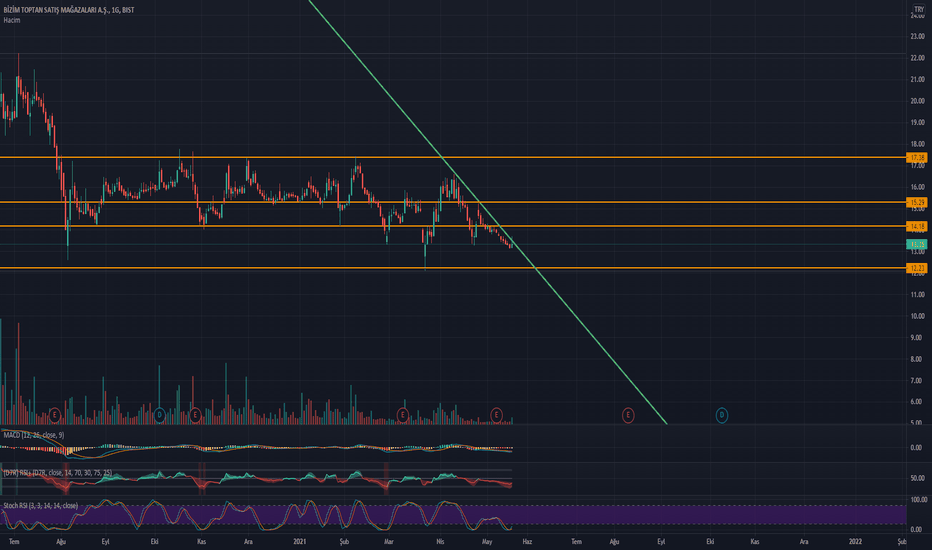Click the orange 15.29 price label
Screen dimensions: 932x550
tap(917, 203)
